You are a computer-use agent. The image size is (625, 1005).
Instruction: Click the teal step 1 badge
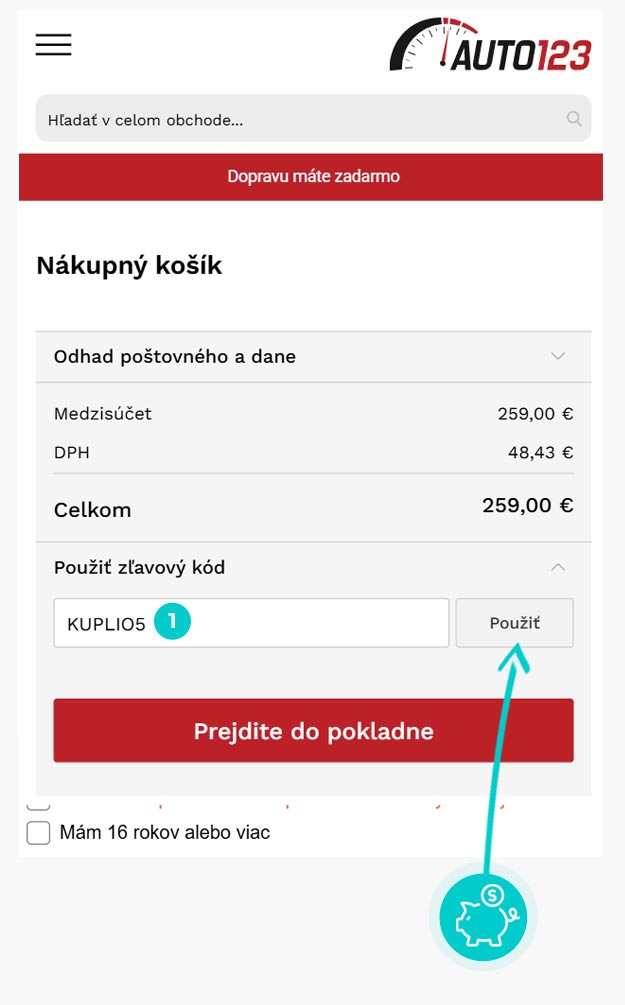pyautogui.click(x=172, y=622)
